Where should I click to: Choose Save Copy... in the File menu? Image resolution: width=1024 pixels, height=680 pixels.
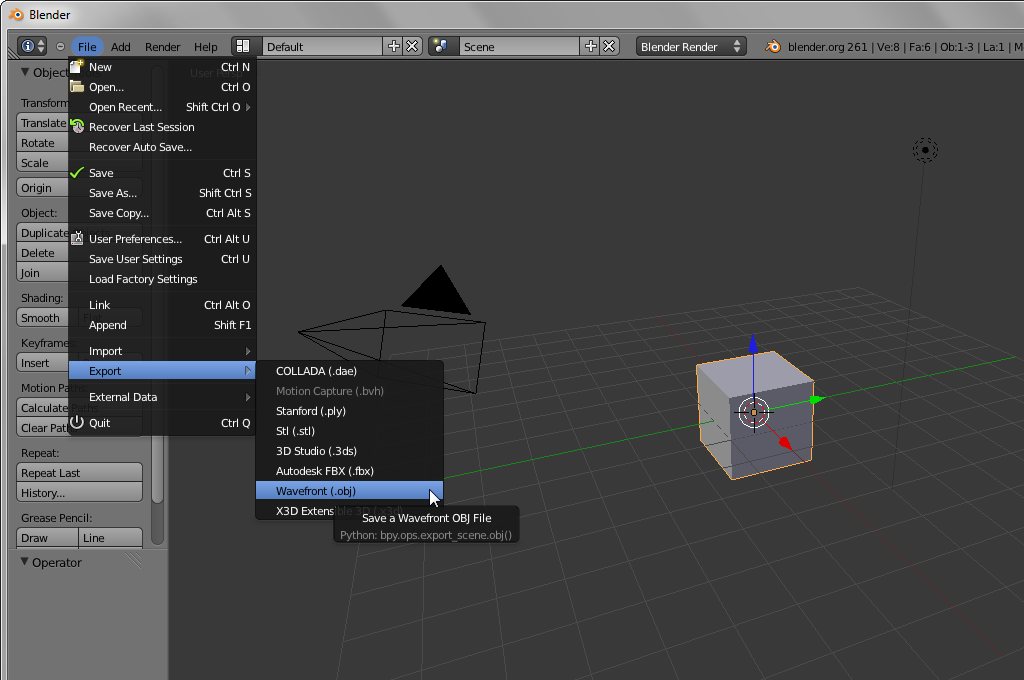point(162,213)
